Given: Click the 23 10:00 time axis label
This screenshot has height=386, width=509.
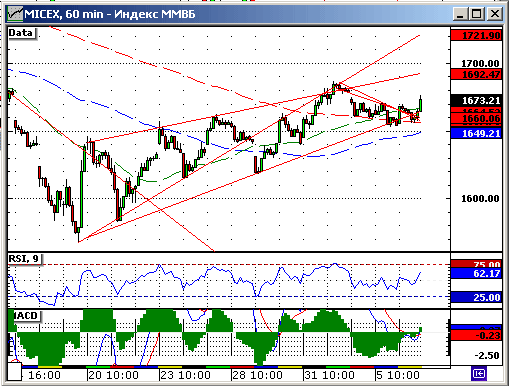Looking at the screenshot, I should tap(185, 375).
